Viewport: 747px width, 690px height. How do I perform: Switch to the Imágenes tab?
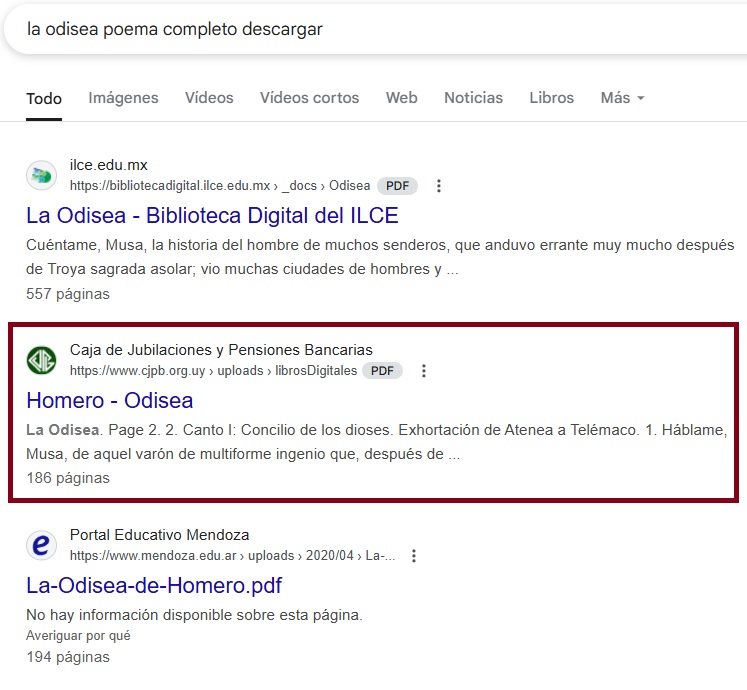coord(123,98)
